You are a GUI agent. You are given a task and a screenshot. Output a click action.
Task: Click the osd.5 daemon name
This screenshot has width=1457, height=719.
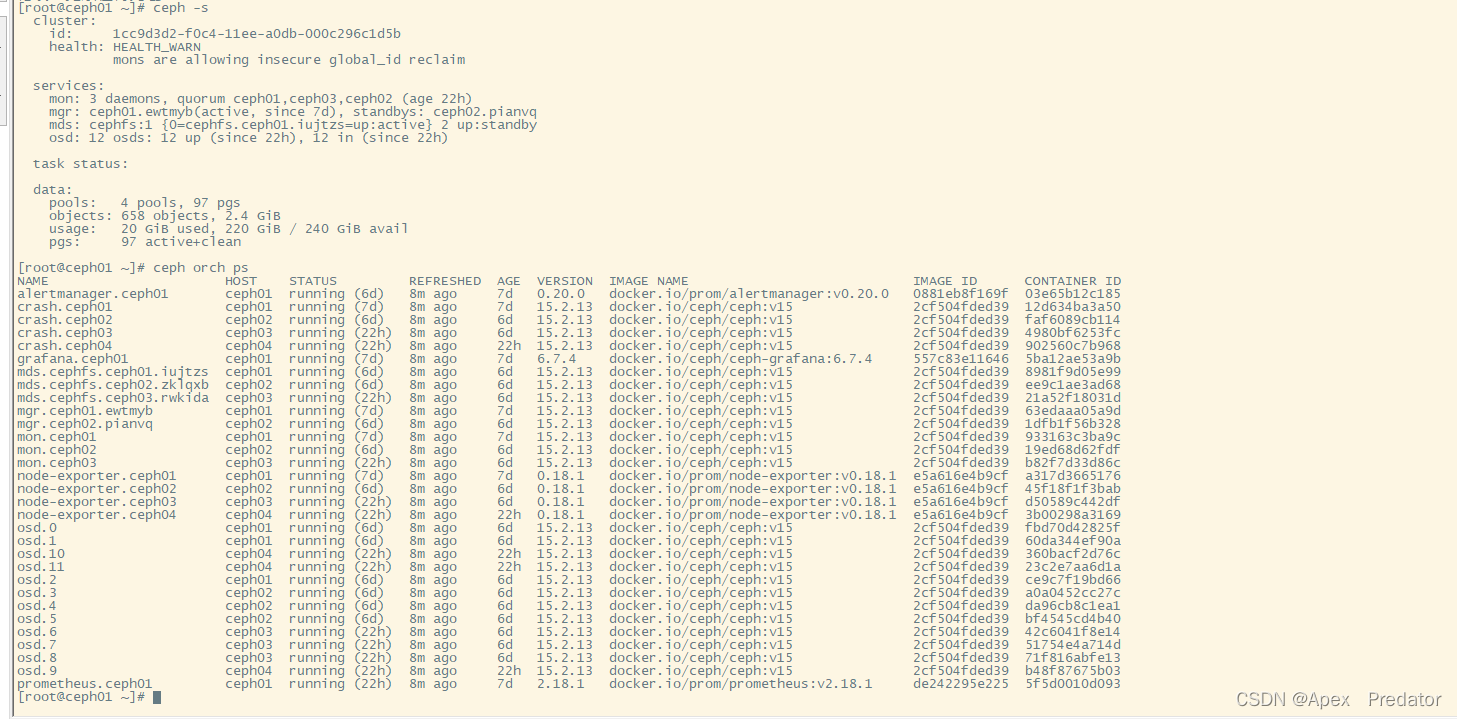click(x=37, y=619)
